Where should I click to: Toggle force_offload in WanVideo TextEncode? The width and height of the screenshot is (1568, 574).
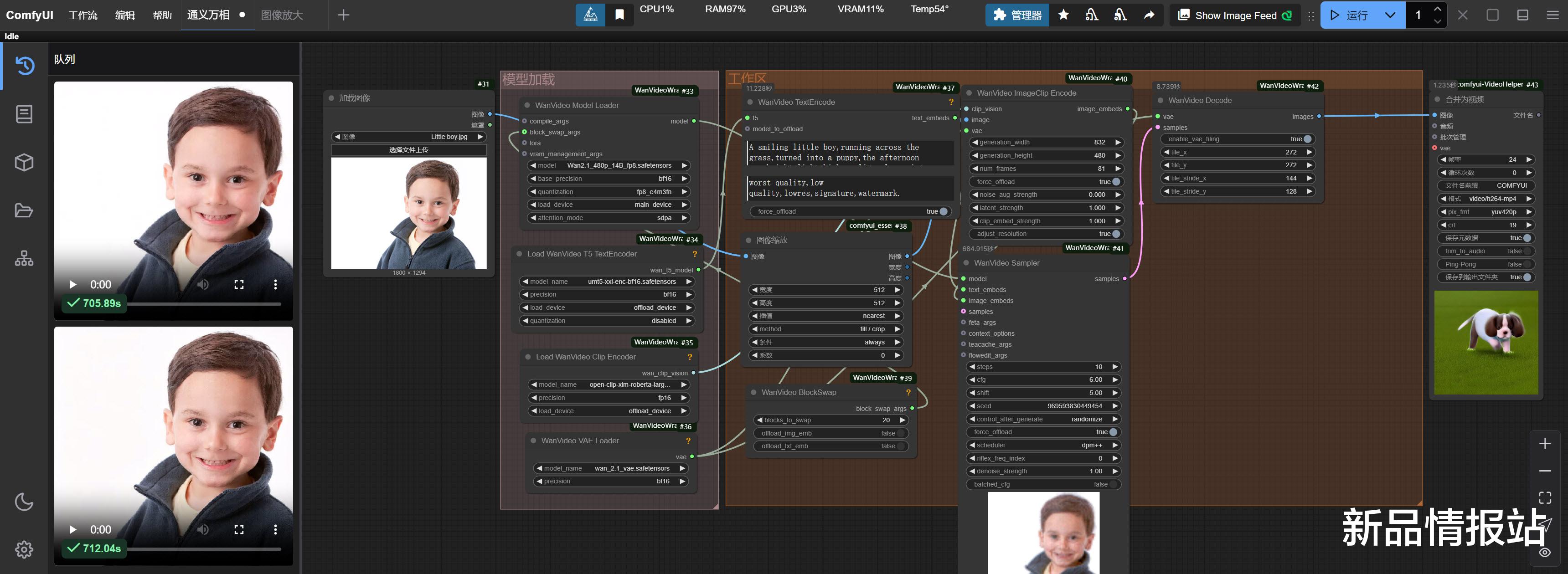click(943, 211)
